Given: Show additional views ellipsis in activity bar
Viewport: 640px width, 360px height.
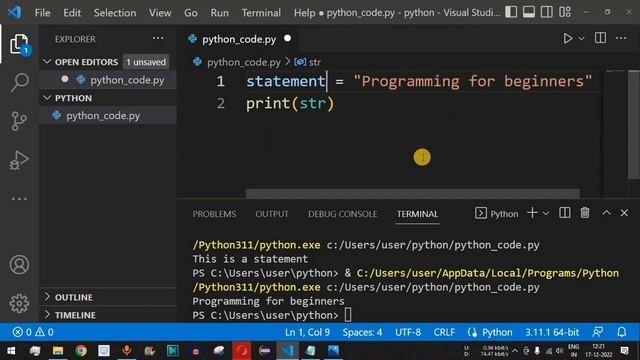Looking at the screenshot, I should click(19, 199).
